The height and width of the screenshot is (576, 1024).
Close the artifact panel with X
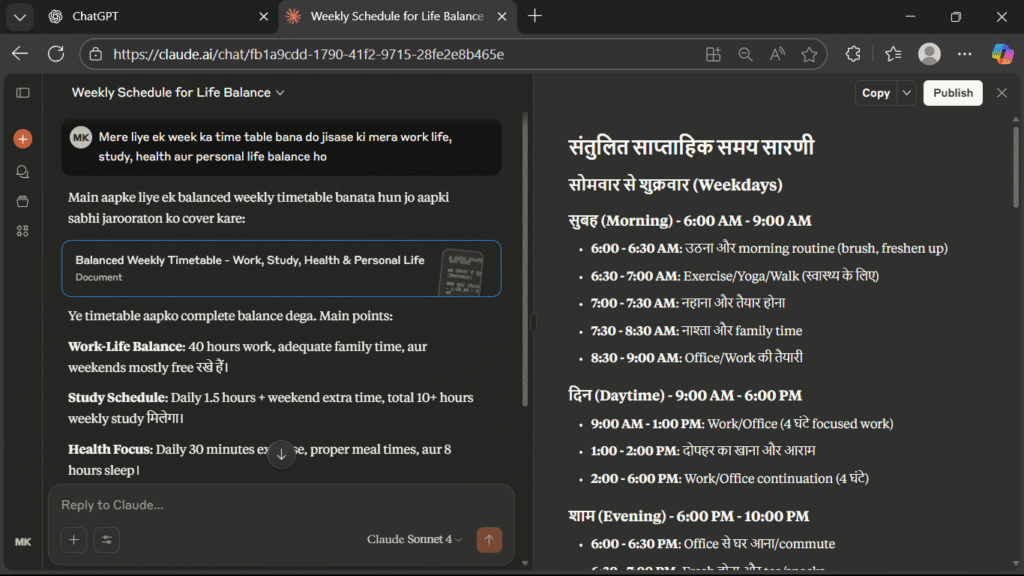pyautogui.click(x=1001, y=93)
